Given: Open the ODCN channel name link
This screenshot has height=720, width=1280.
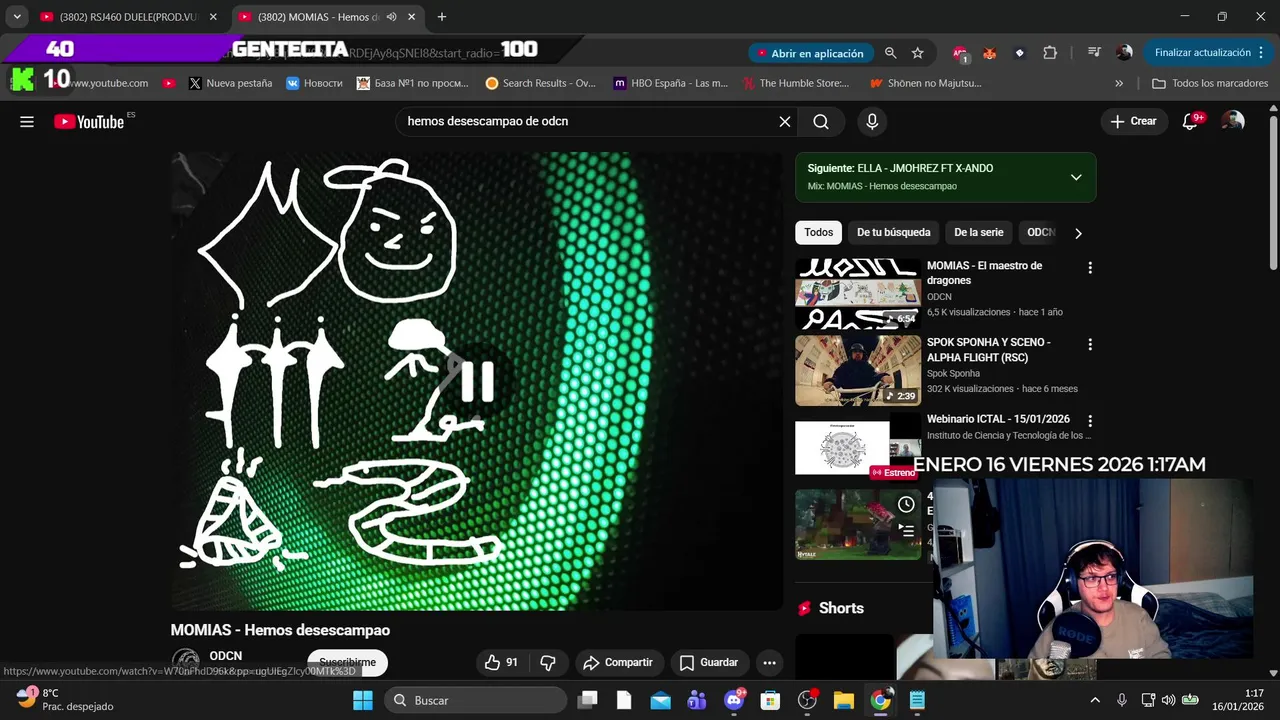Looking at the screenshot, I should [226, 656].
